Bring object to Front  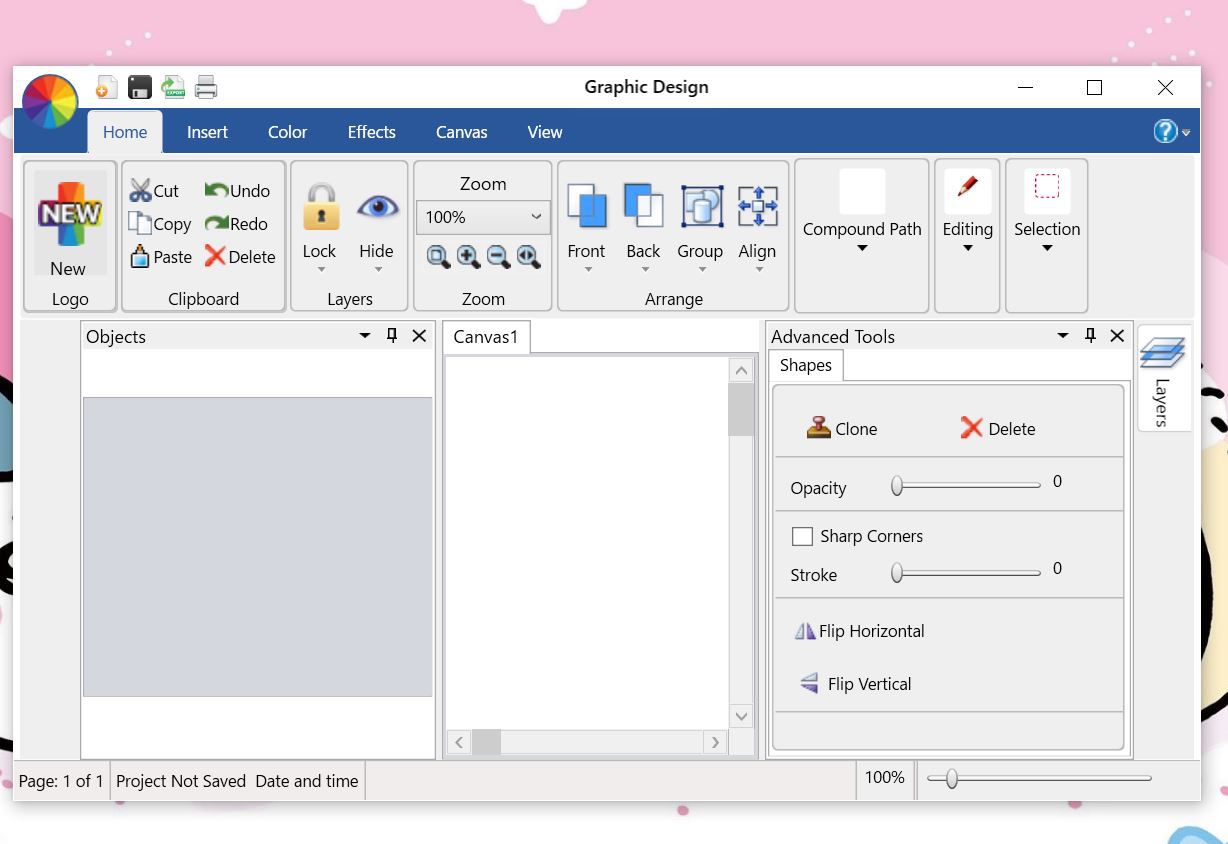586,206
